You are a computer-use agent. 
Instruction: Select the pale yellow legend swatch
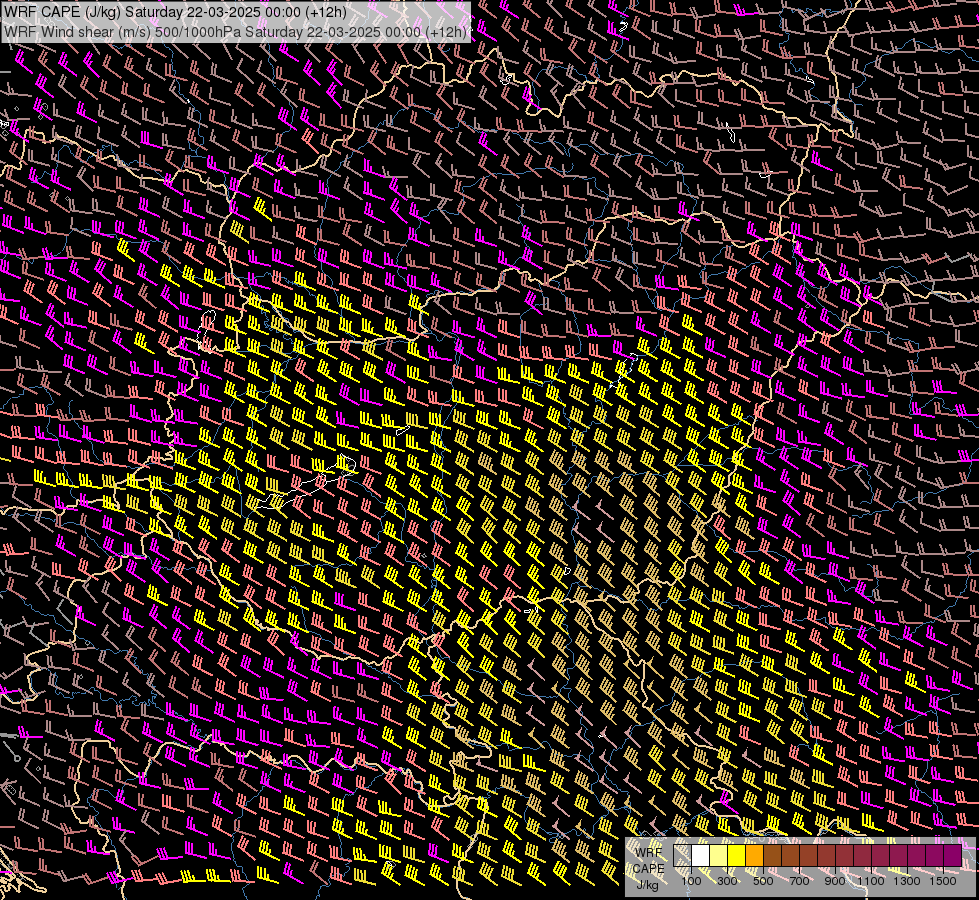[719, 856]
